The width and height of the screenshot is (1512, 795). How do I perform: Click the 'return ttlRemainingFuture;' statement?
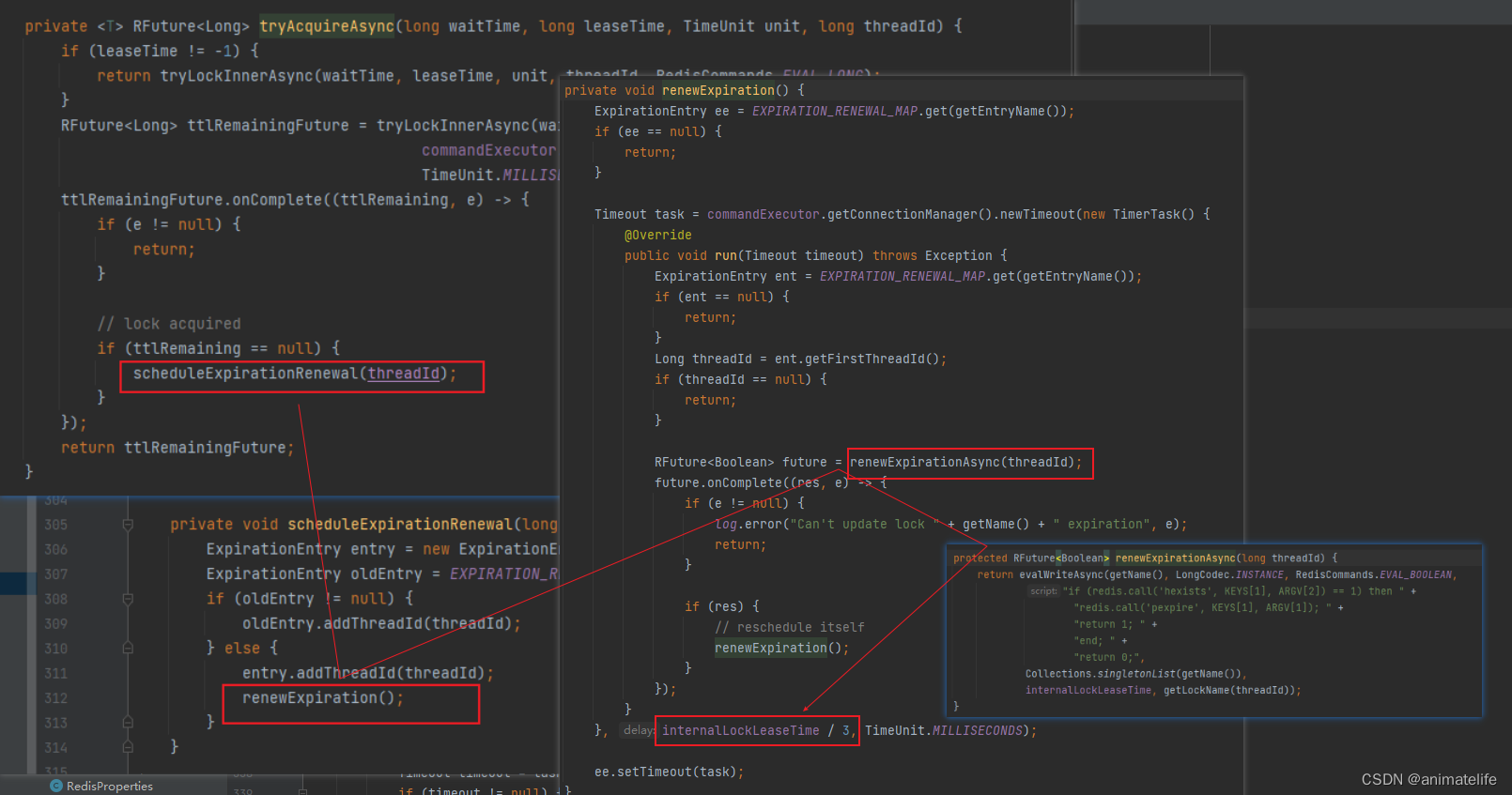click(177, 448)
